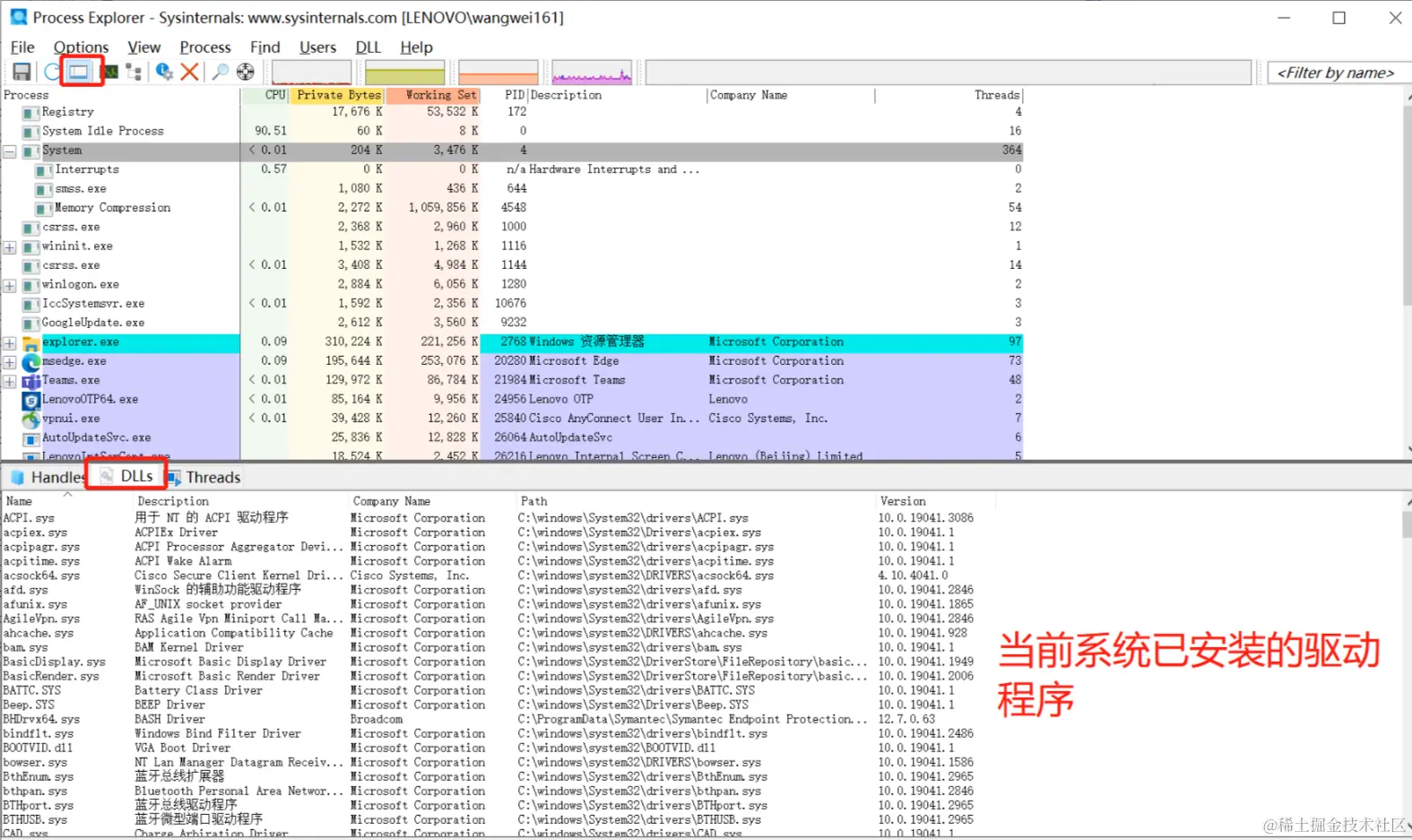Open the View menu

pyautogui.click(x=143, y=48)
